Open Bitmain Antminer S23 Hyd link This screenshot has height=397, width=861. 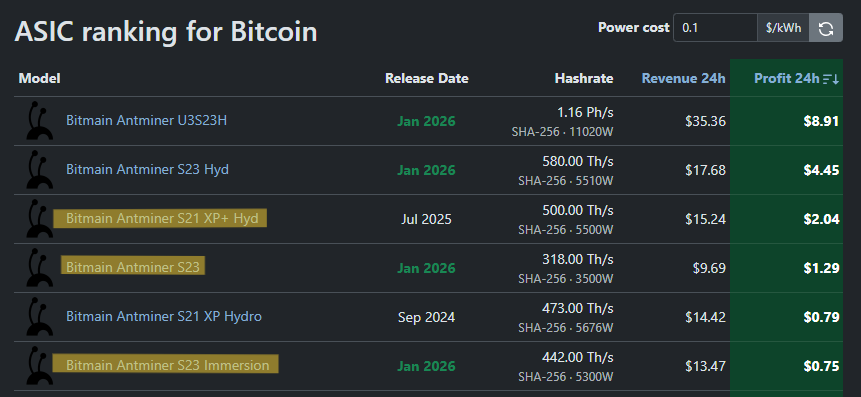click(x=147, y=169)
